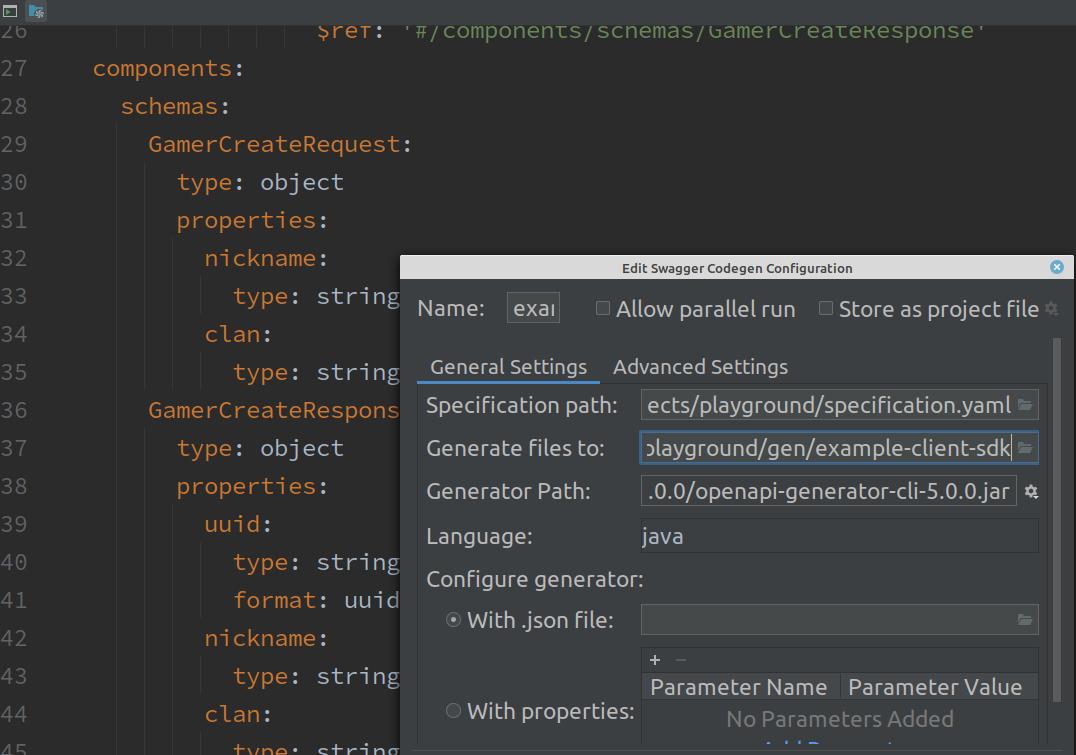Switch to the General Settings tab
Viewport: 1076px width, 755px height.
click(508, 367)
